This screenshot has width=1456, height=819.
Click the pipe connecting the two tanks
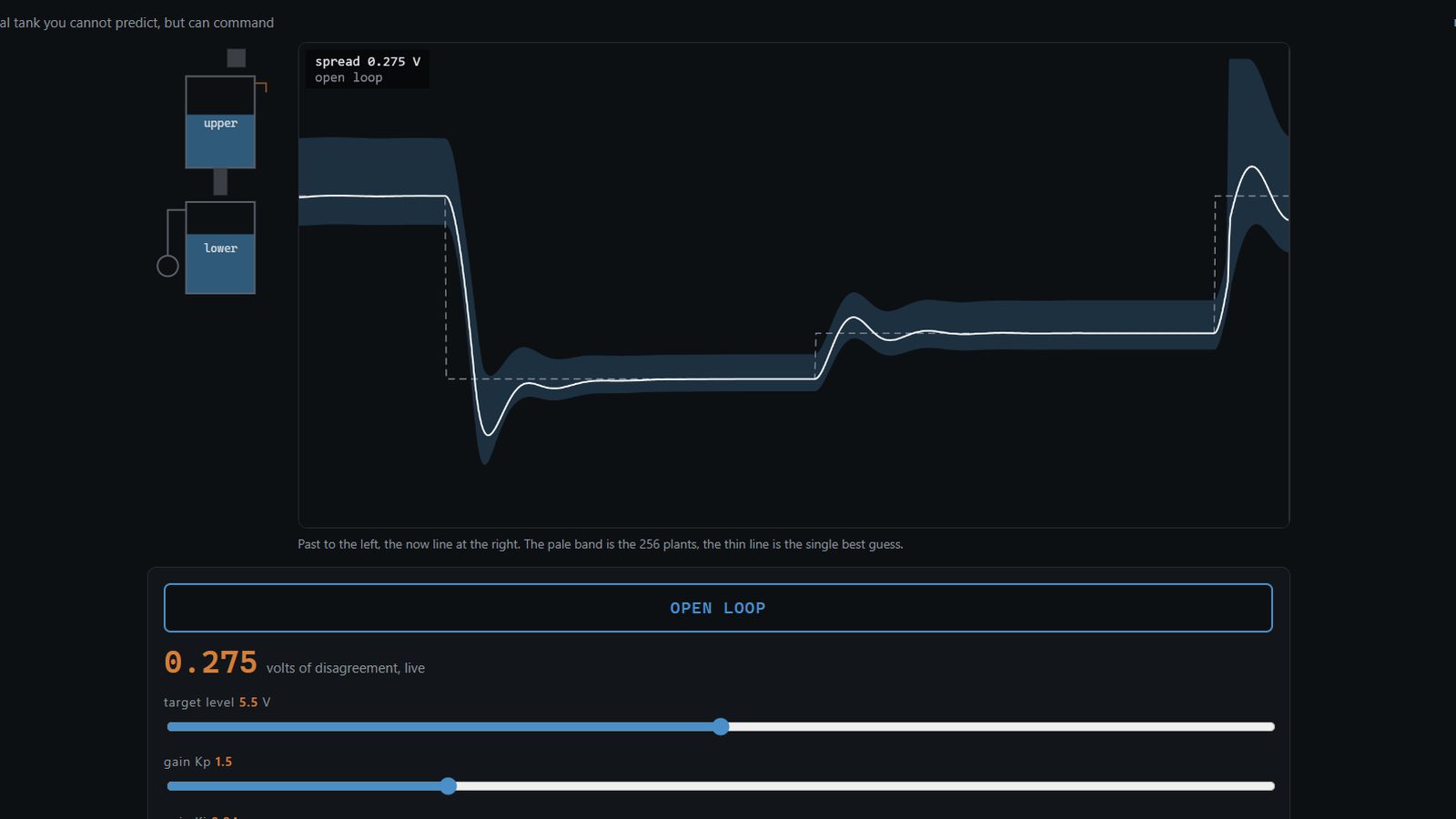click(x=220, y=182)
